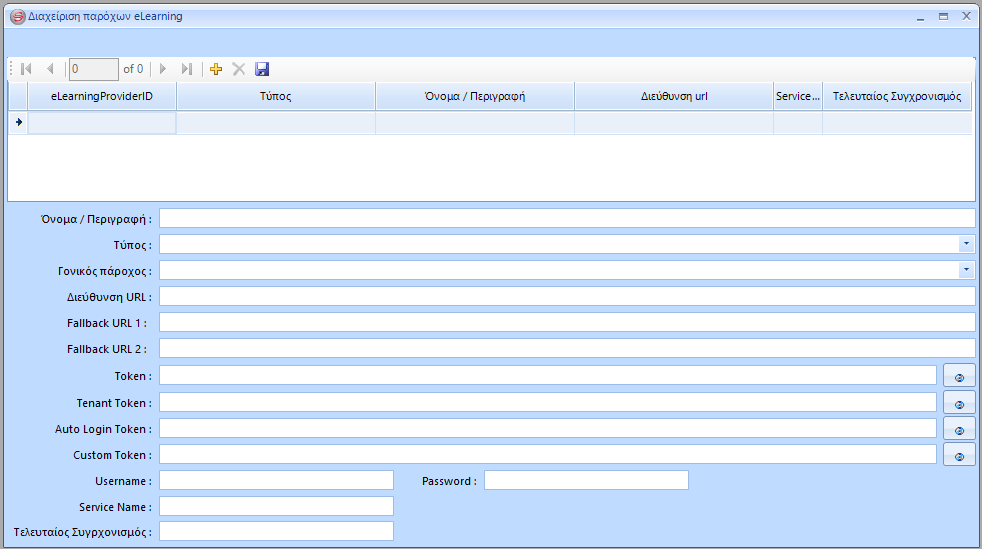
Task: Click the Διεύθυνση url column header
Action: [674, 96]
